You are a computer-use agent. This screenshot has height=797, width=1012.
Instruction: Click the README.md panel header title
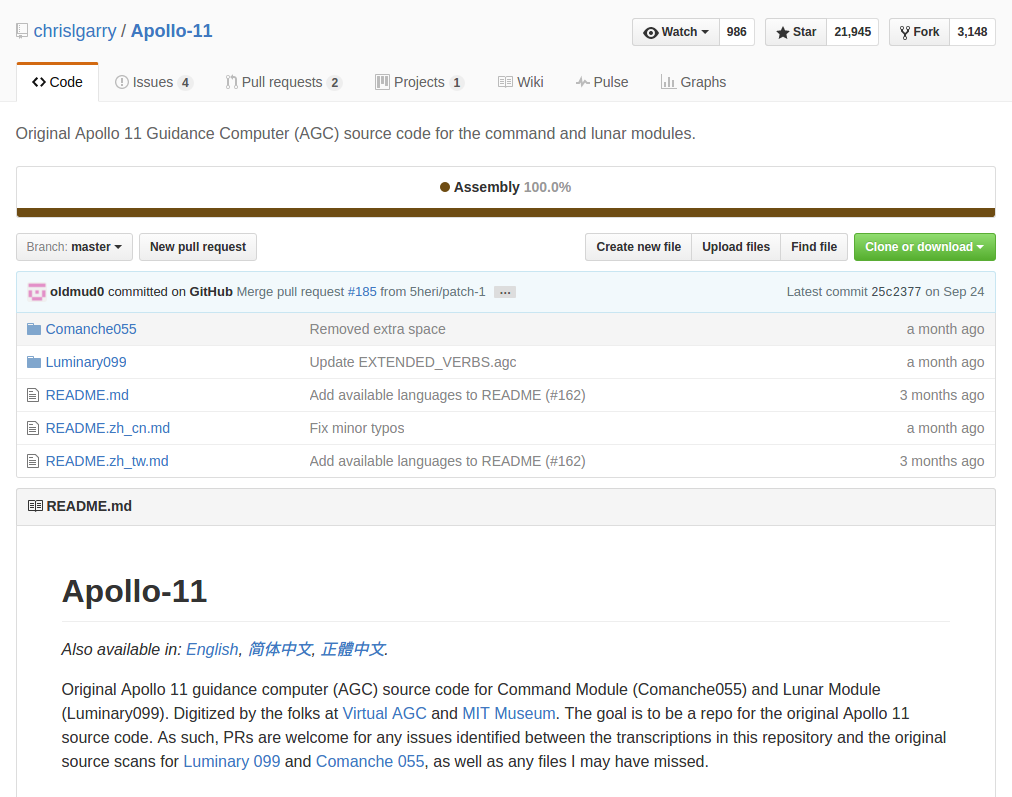click(89, 506)
